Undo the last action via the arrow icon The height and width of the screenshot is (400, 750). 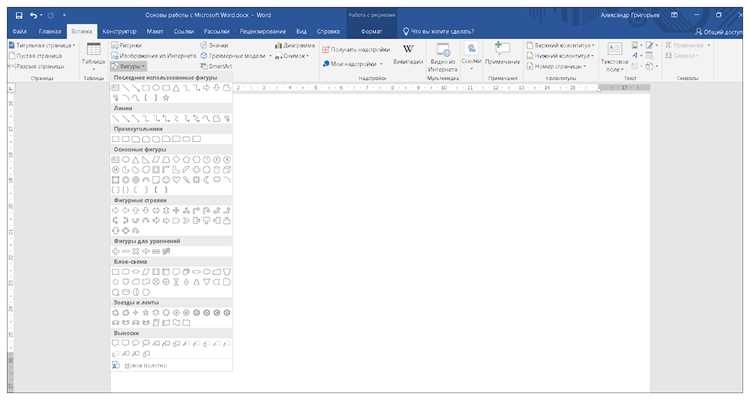[33, 15]
